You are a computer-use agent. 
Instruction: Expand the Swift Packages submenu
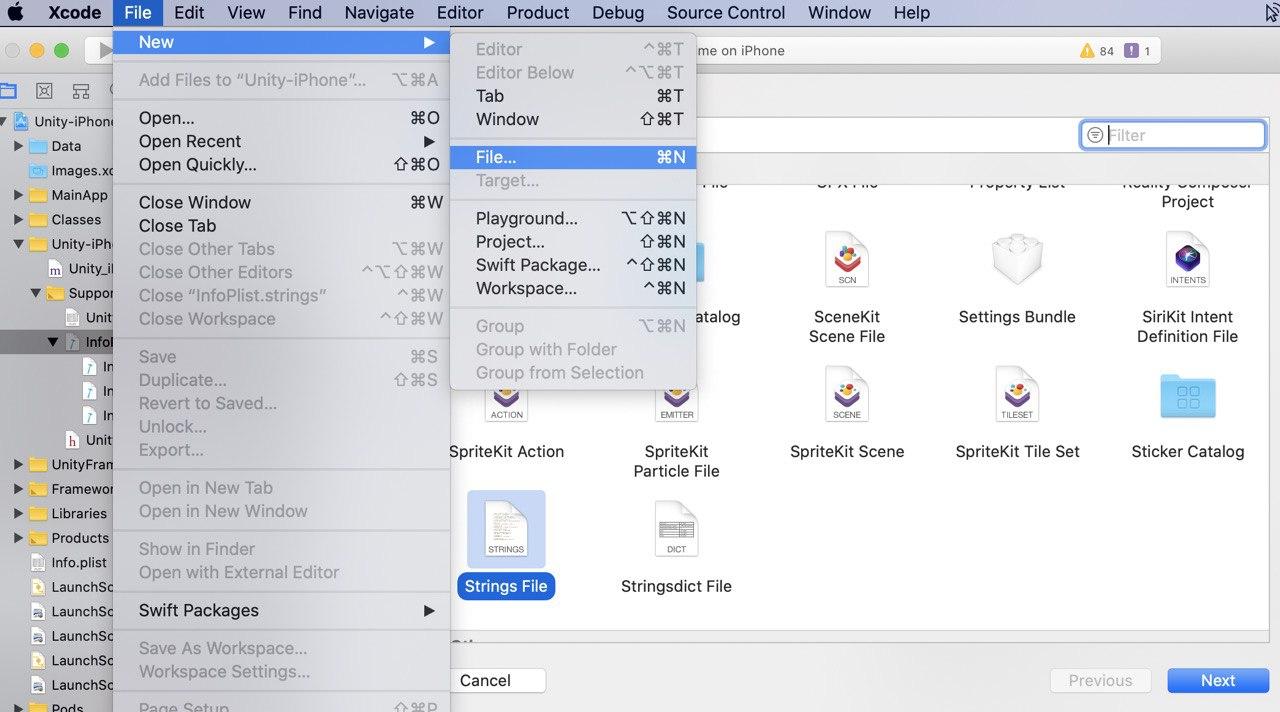tap(281, 610)
